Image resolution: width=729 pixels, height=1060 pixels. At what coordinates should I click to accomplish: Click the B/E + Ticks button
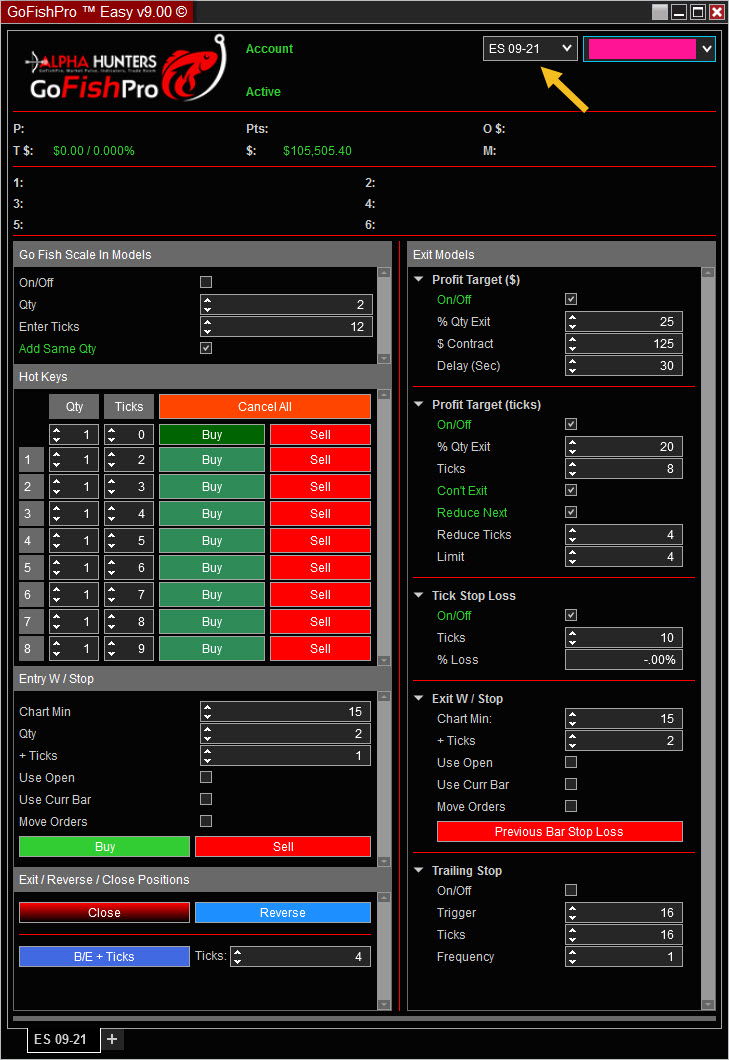[x=105, y=957]
